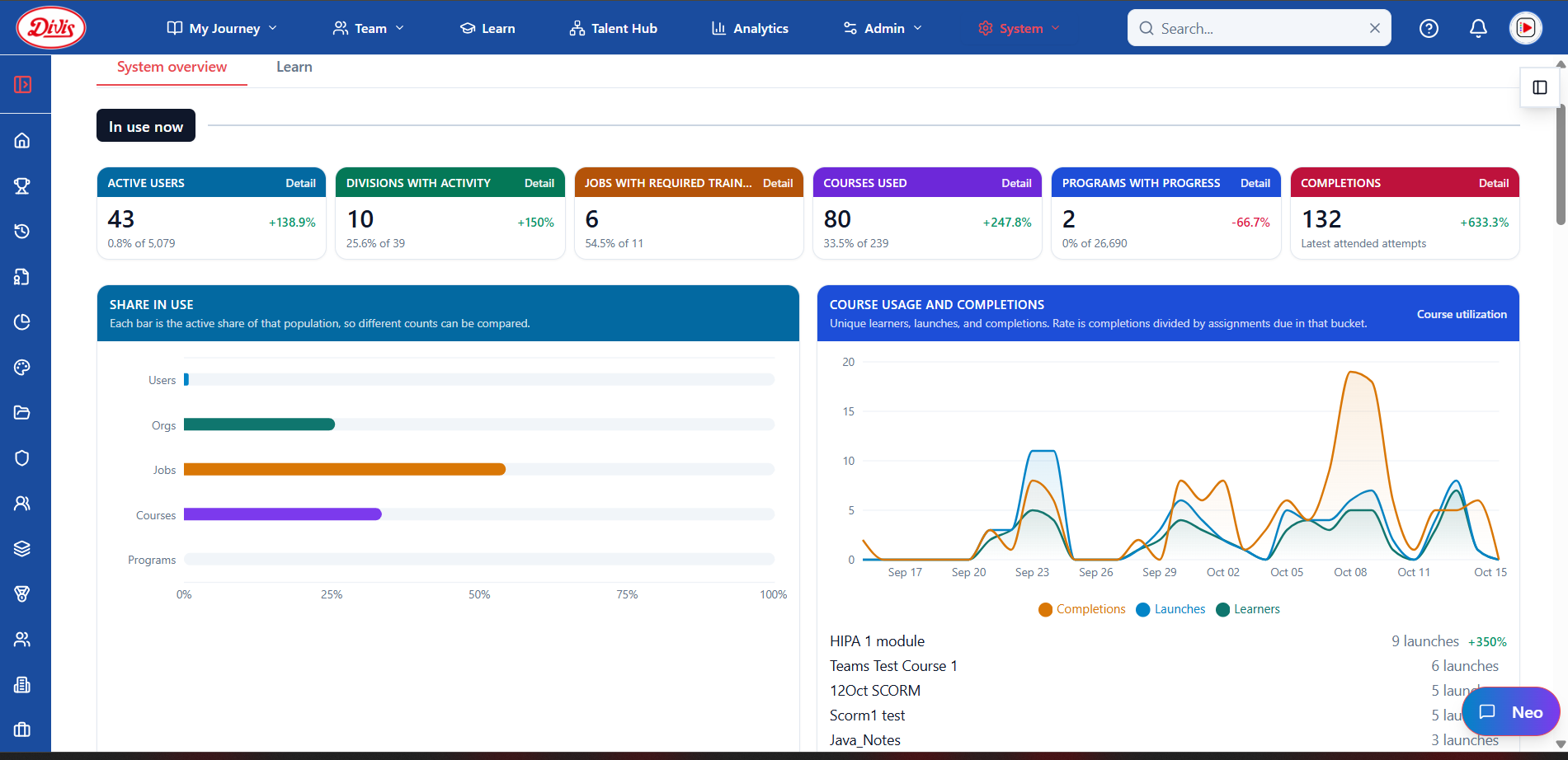Toggle Launches series in chart legend

[1170, 609]
